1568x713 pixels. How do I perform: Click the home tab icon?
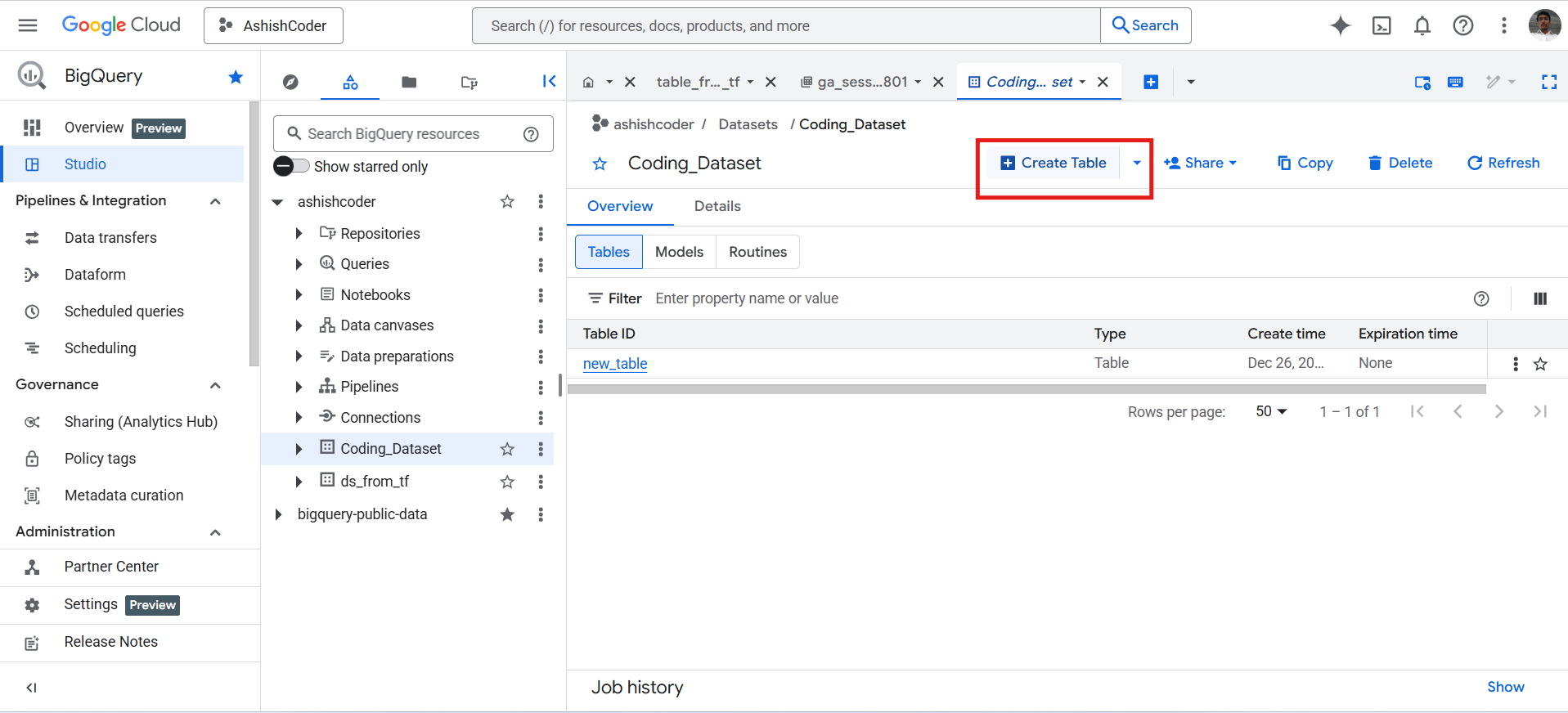588,82
